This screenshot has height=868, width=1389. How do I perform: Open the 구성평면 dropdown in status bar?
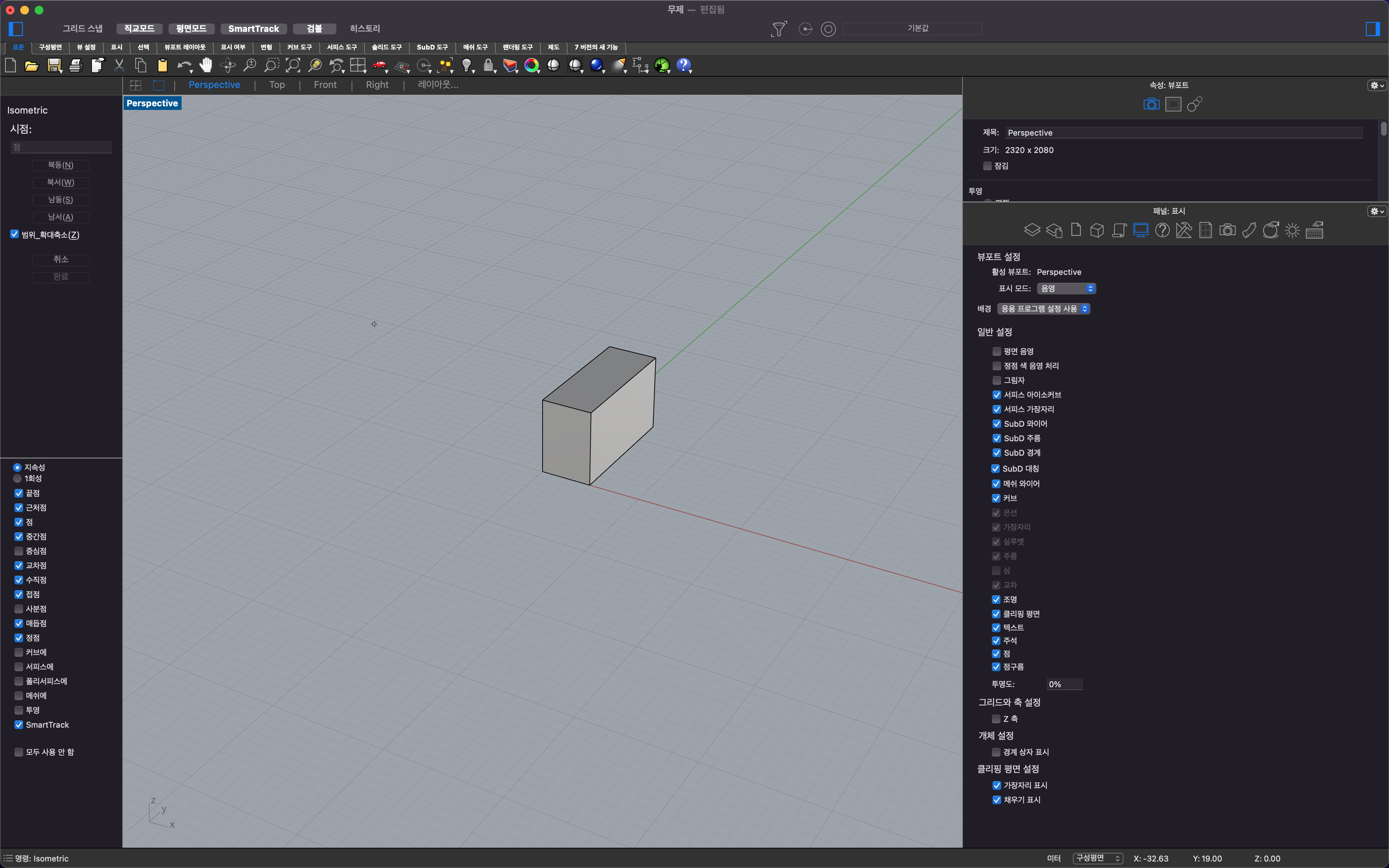click(1097, 858)
